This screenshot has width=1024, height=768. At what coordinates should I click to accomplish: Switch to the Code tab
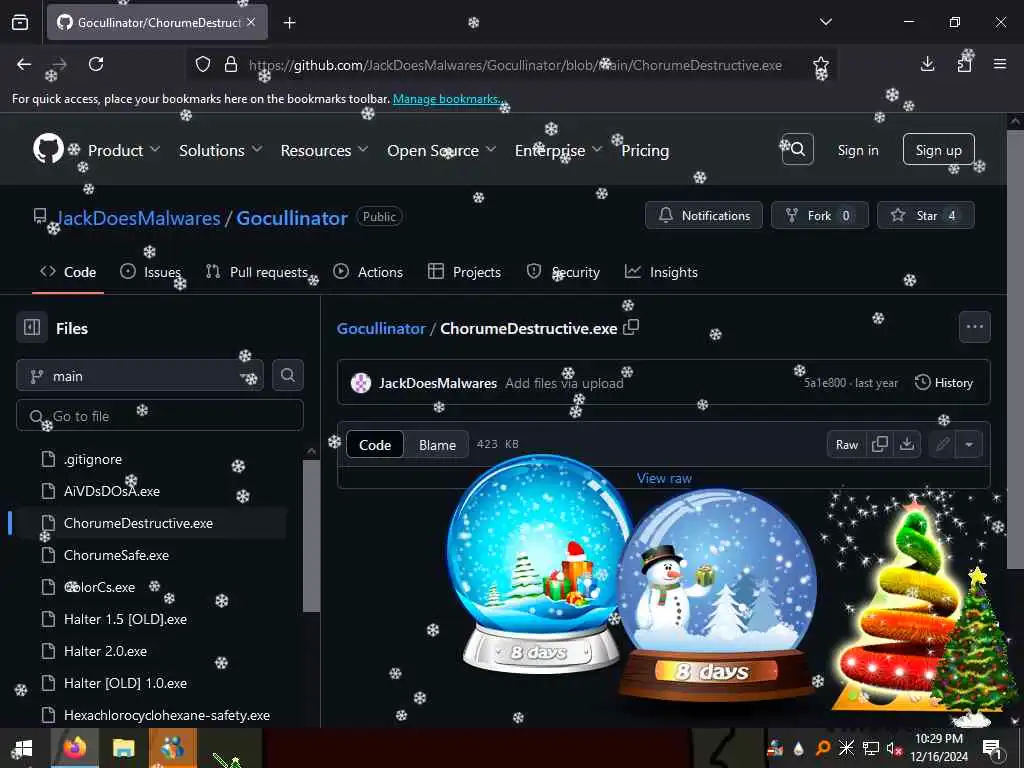pos(68,272)
